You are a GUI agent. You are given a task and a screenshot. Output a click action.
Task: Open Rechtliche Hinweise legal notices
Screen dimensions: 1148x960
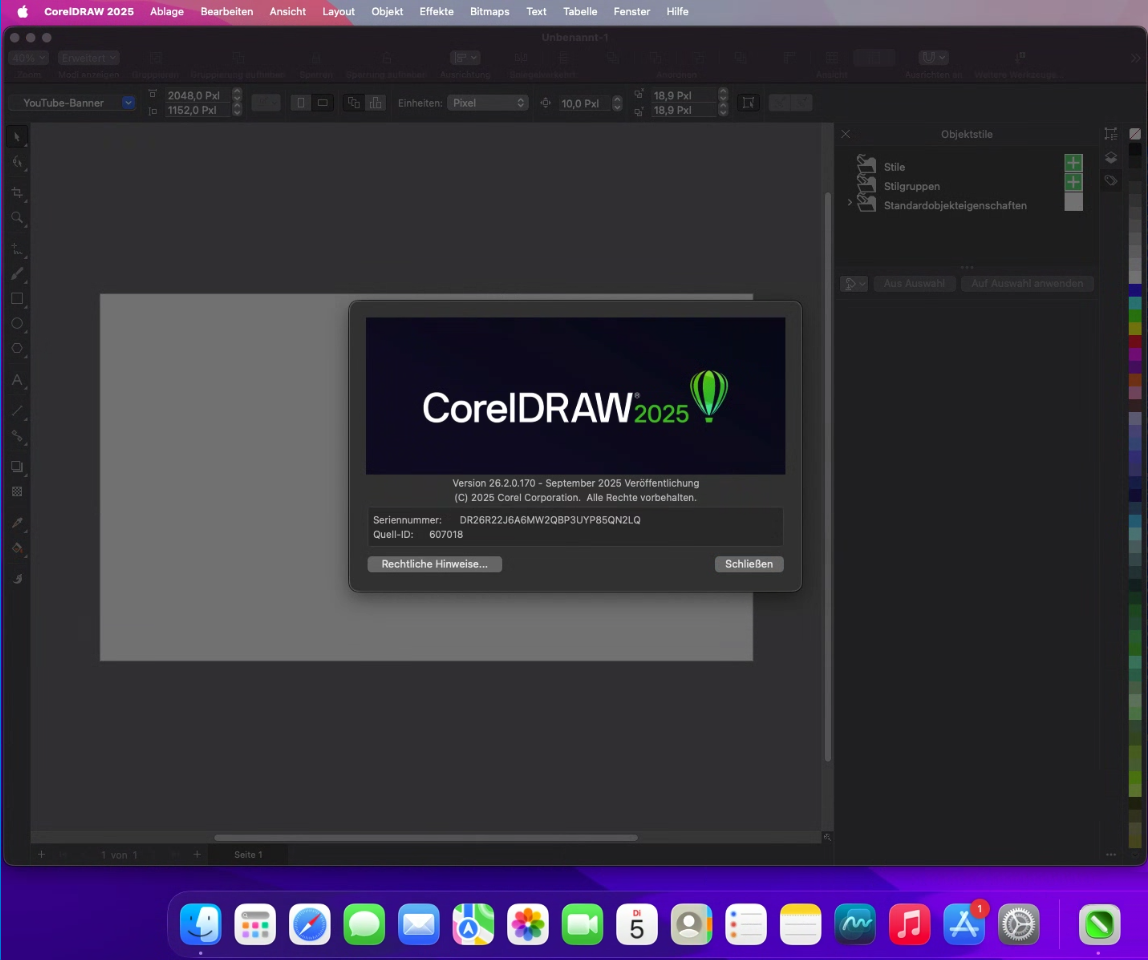pyautogui.click(x=435, y=564)
